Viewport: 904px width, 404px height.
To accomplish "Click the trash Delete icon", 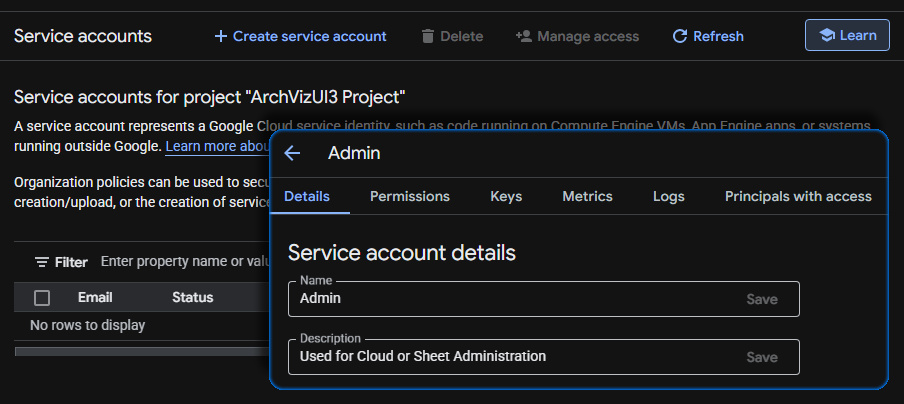I will [x=428, y=36].
